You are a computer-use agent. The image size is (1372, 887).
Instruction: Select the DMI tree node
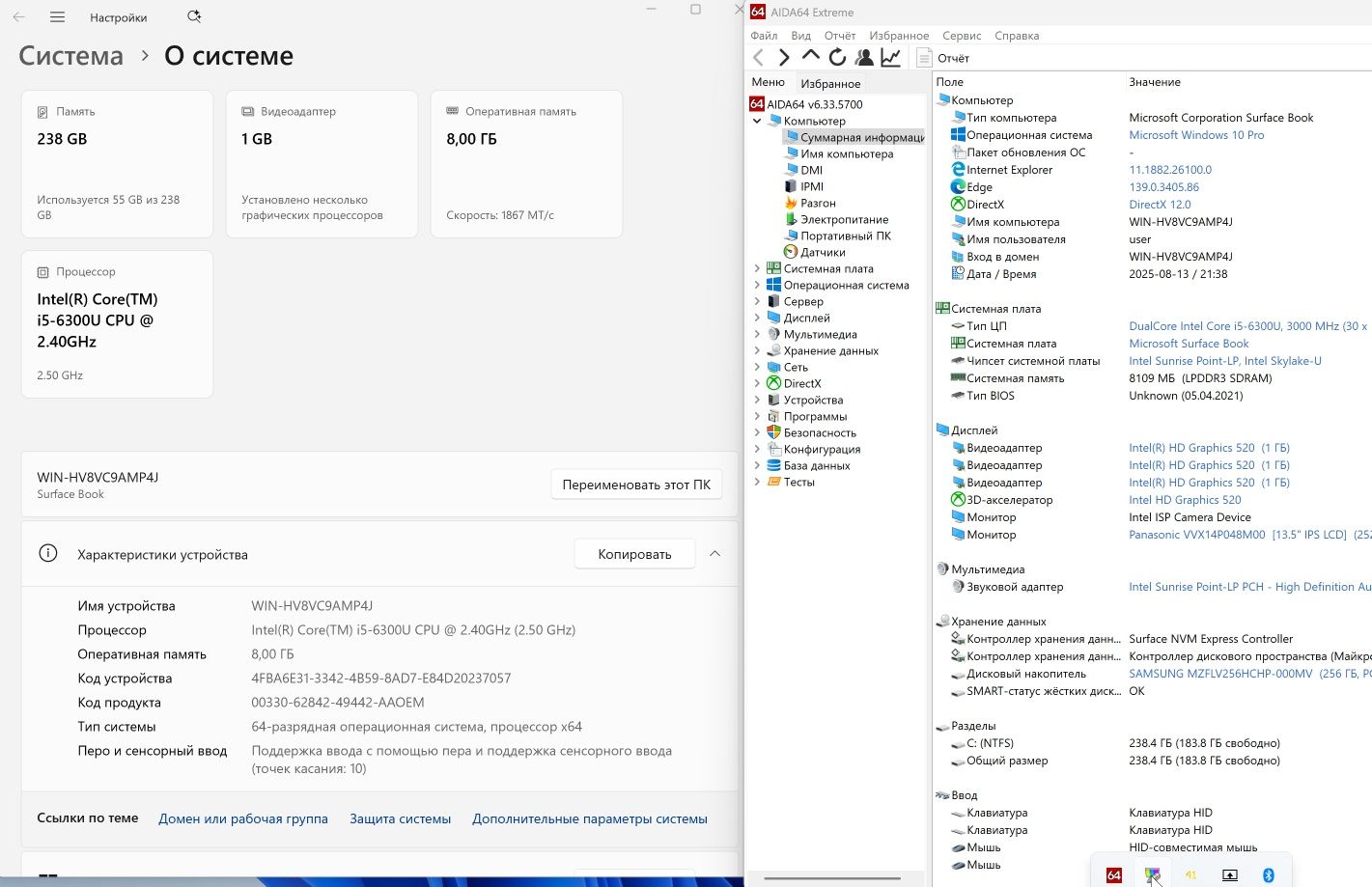(802, 170)
